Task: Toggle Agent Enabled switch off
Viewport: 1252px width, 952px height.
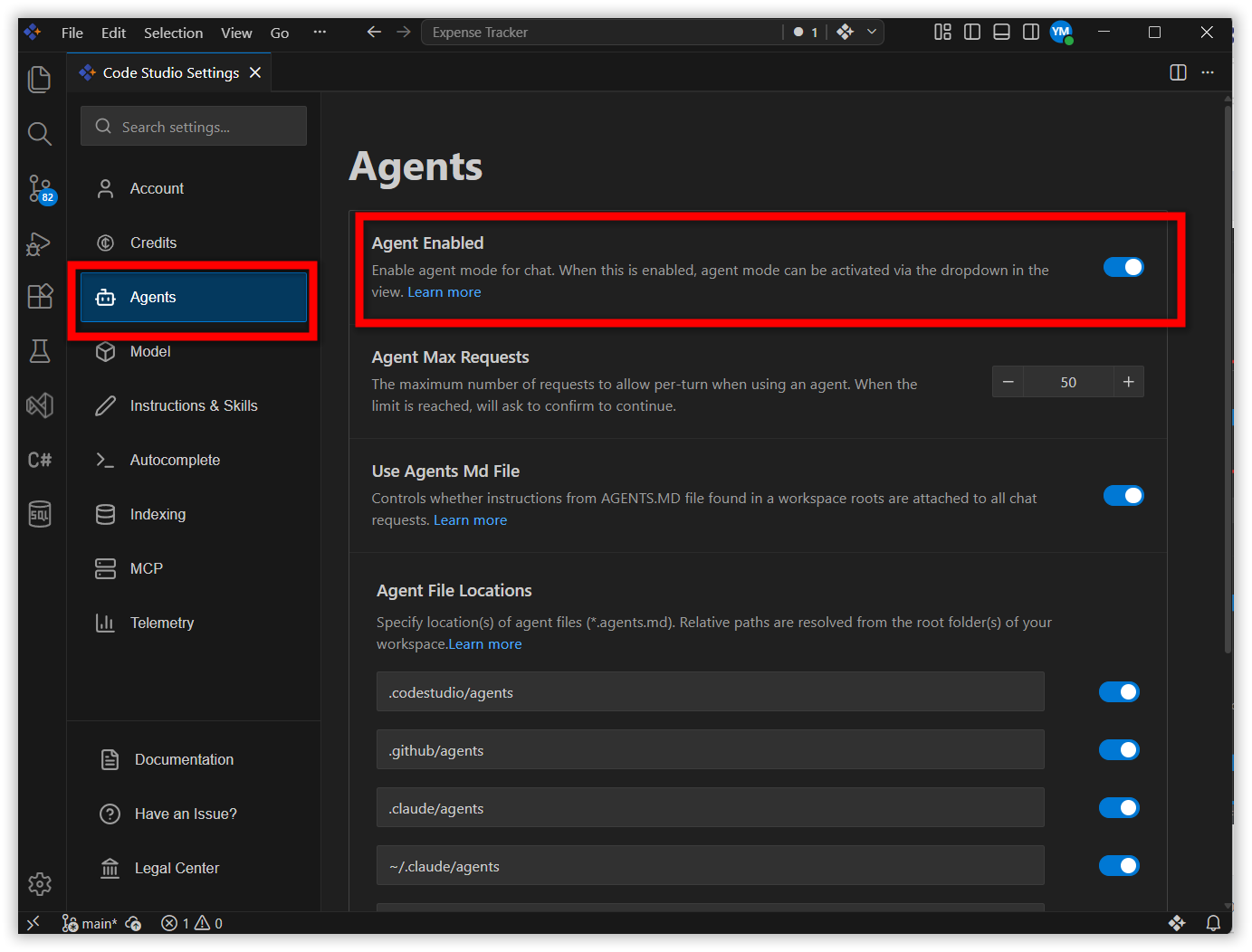Action: tap(1123, 267)
